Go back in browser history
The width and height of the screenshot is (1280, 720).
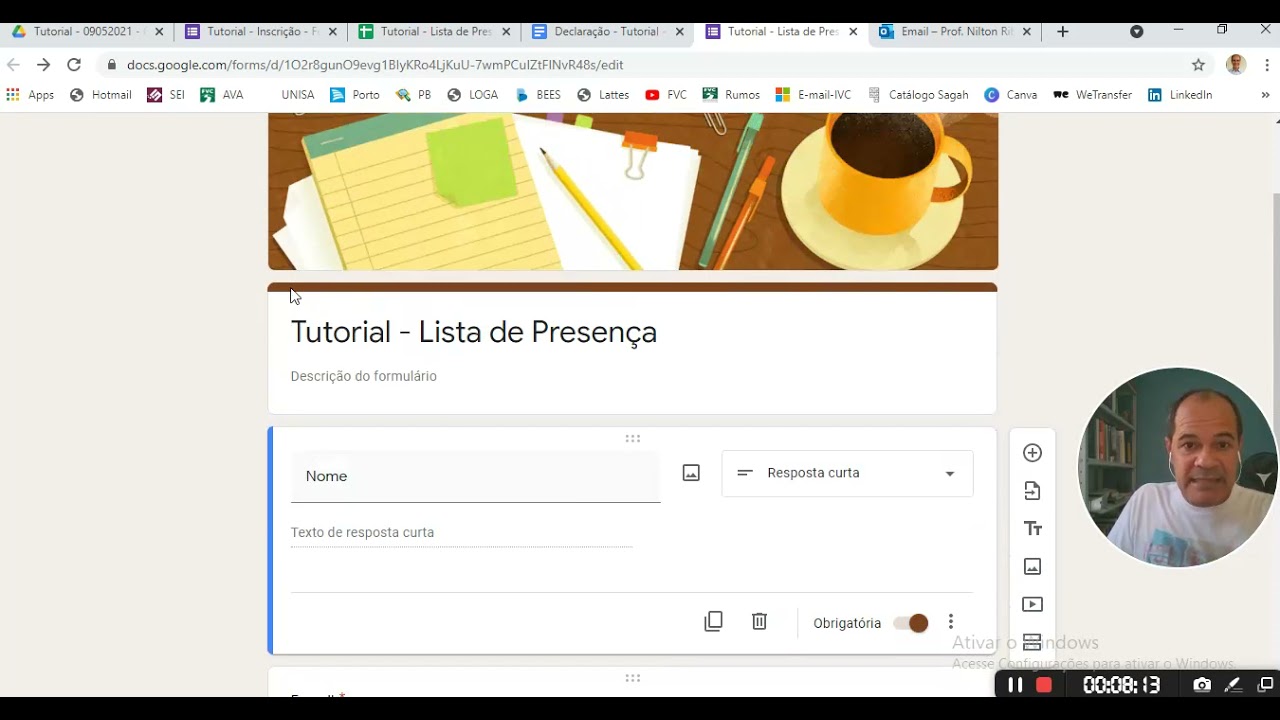(x=13, y=64)
